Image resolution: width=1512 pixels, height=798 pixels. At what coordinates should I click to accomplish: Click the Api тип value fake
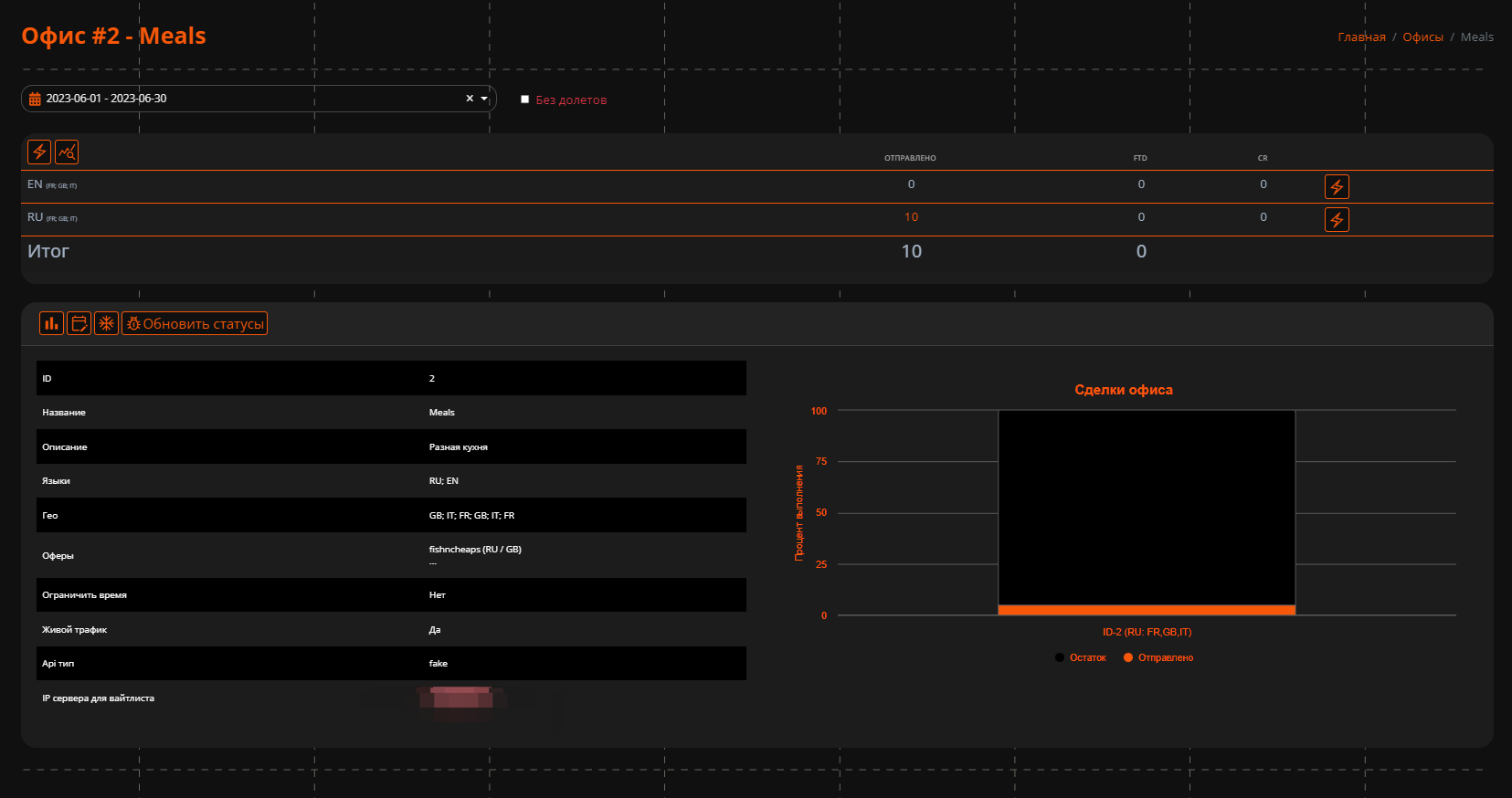point(438,664)
